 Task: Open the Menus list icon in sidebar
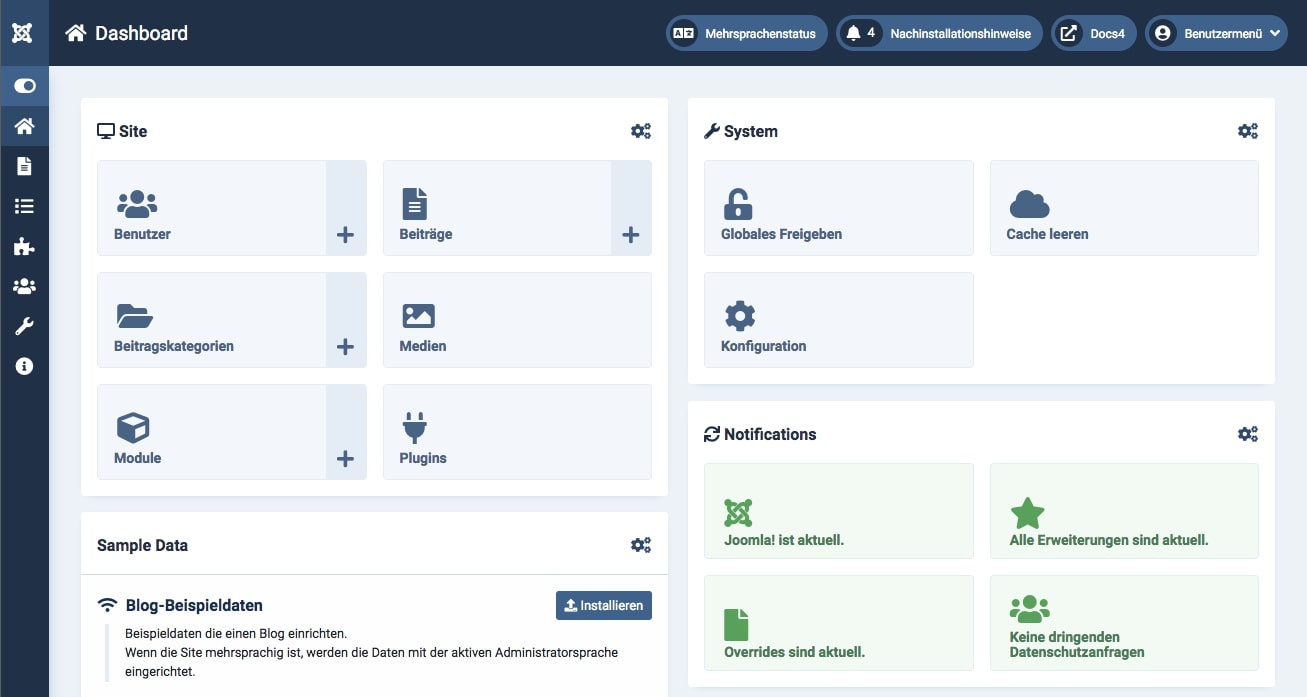click(x=24, y=206)
